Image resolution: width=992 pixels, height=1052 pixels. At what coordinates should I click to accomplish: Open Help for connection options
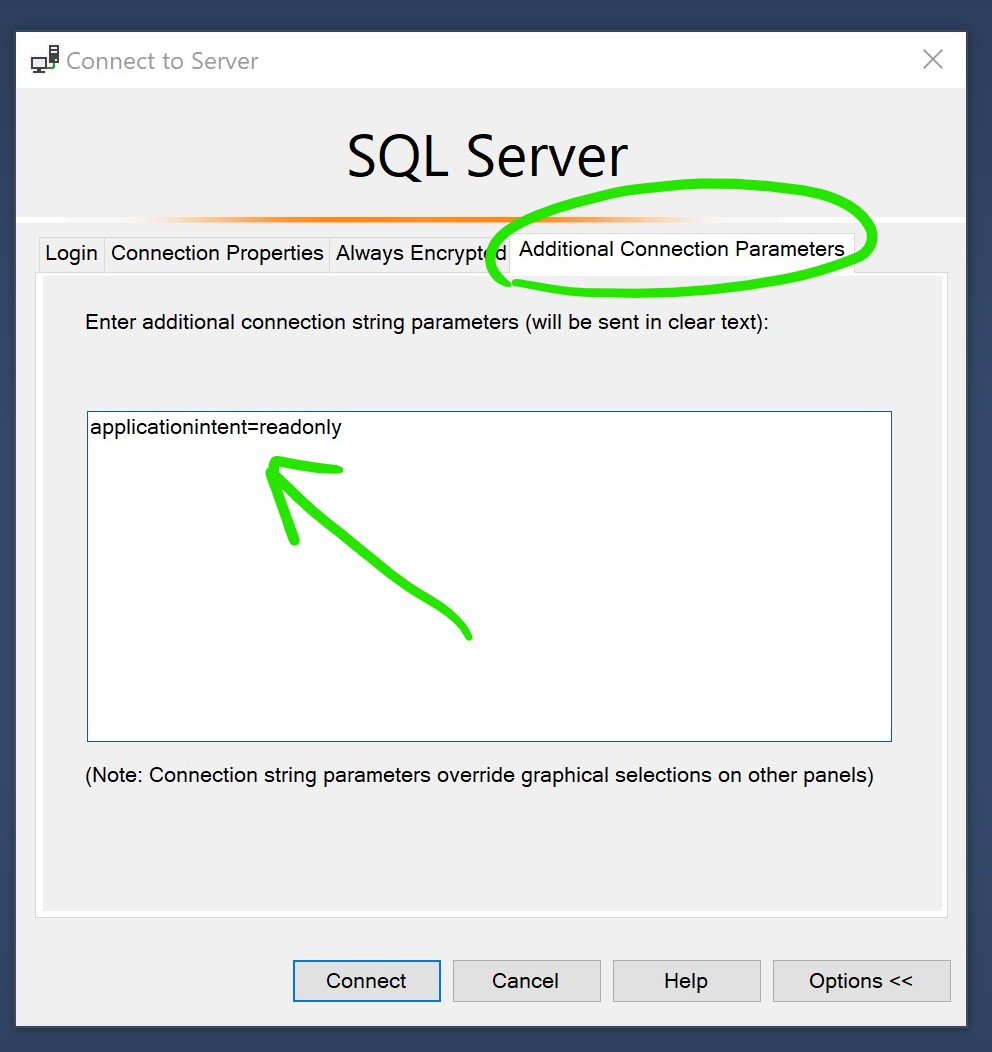click(x=686, y=981)
